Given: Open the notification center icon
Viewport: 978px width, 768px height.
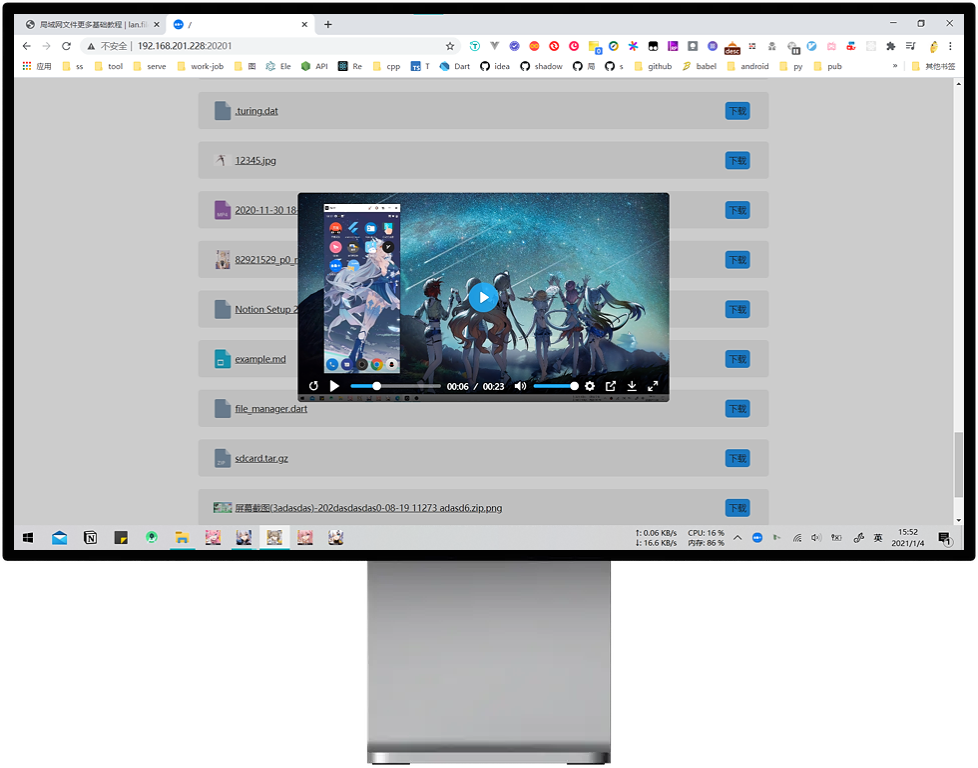Looking at the screenshot, I should (x=945, y=538).
